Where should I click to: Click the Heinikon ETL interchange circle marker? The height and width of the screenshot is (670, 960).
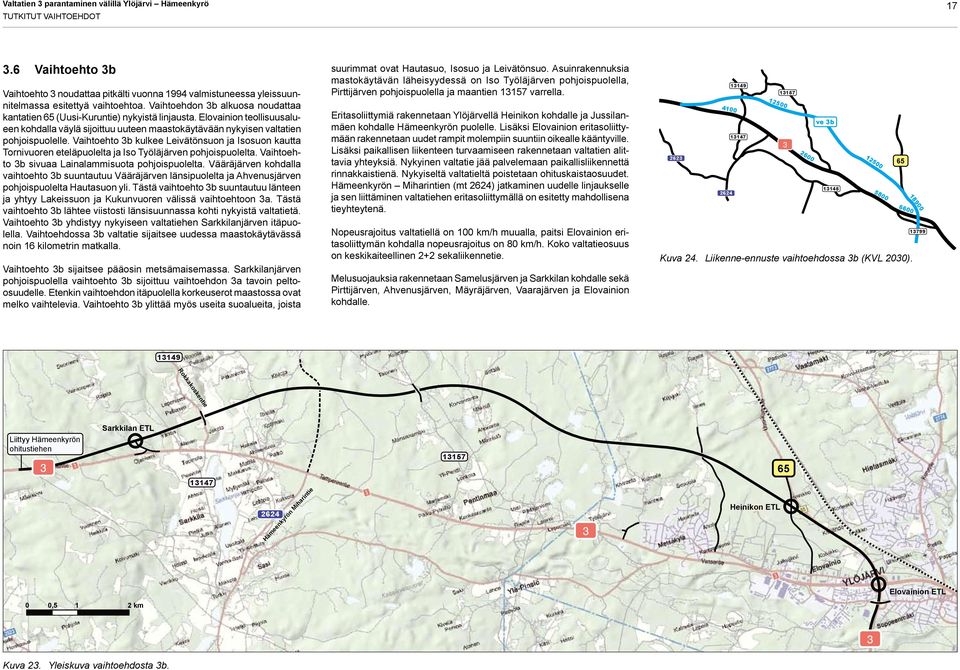pyautogui.click(x=791, y=506)
